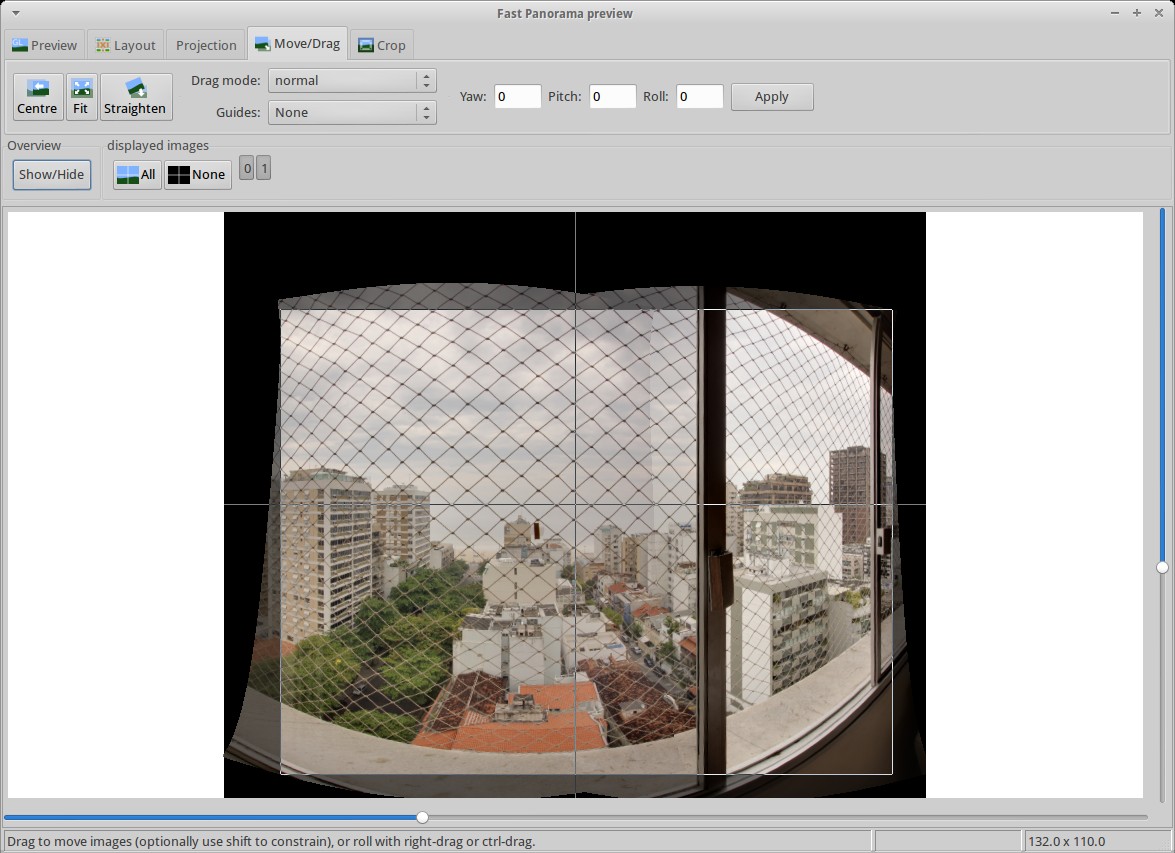Switch to the Crop tab

381,45
